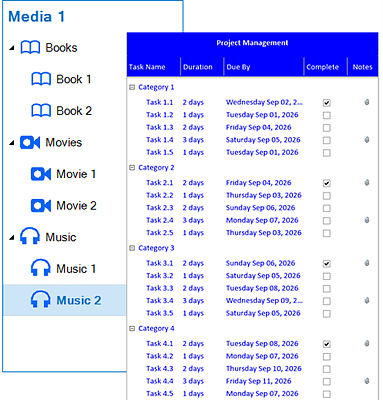The width and height of the screenshot is (383, 400).
Task: Collapse the Music tree node arrow
Action: point(12,238)
